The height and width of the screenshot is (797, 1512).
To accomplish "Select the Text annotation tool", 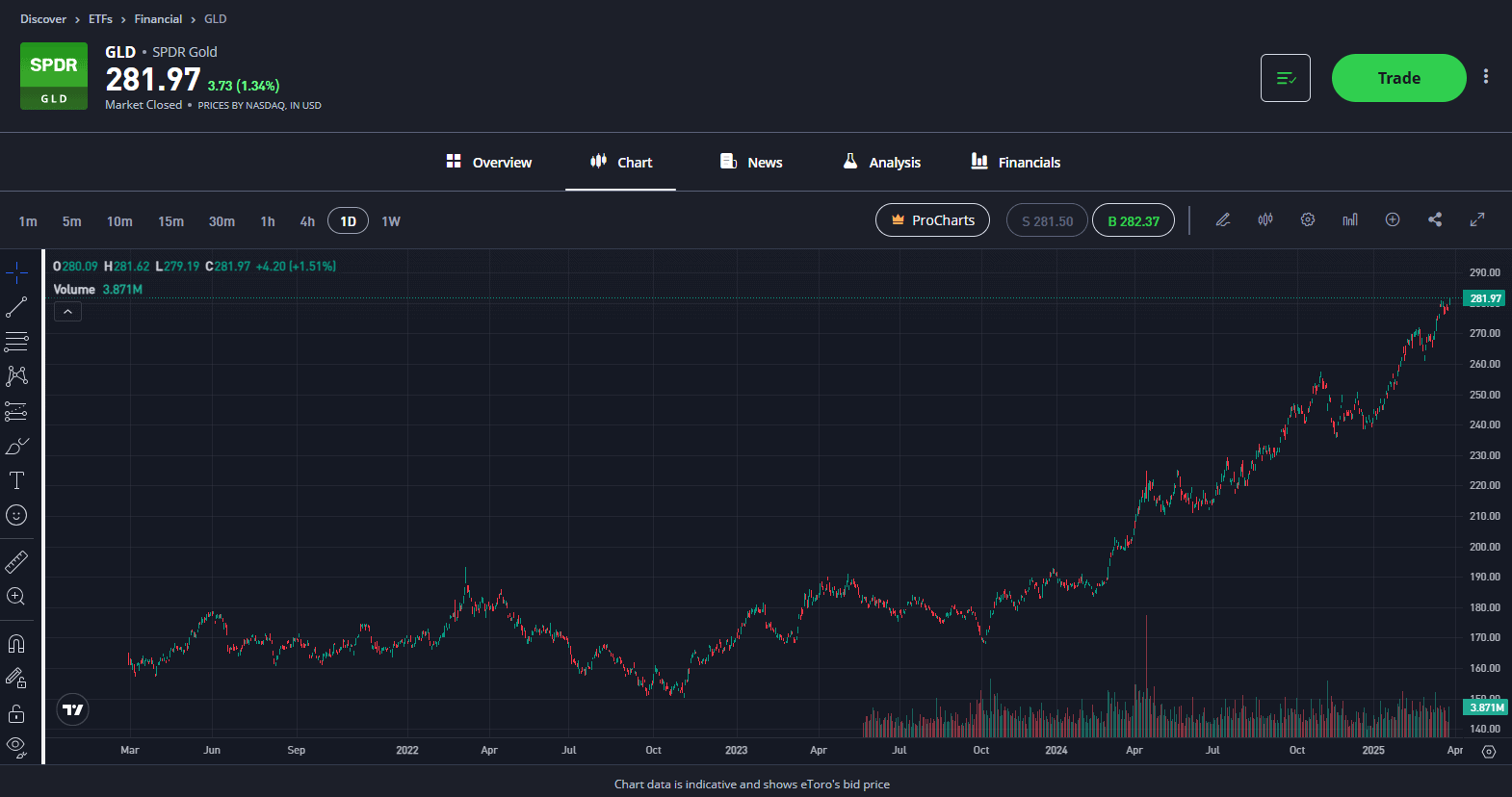I will click(16, 480).
